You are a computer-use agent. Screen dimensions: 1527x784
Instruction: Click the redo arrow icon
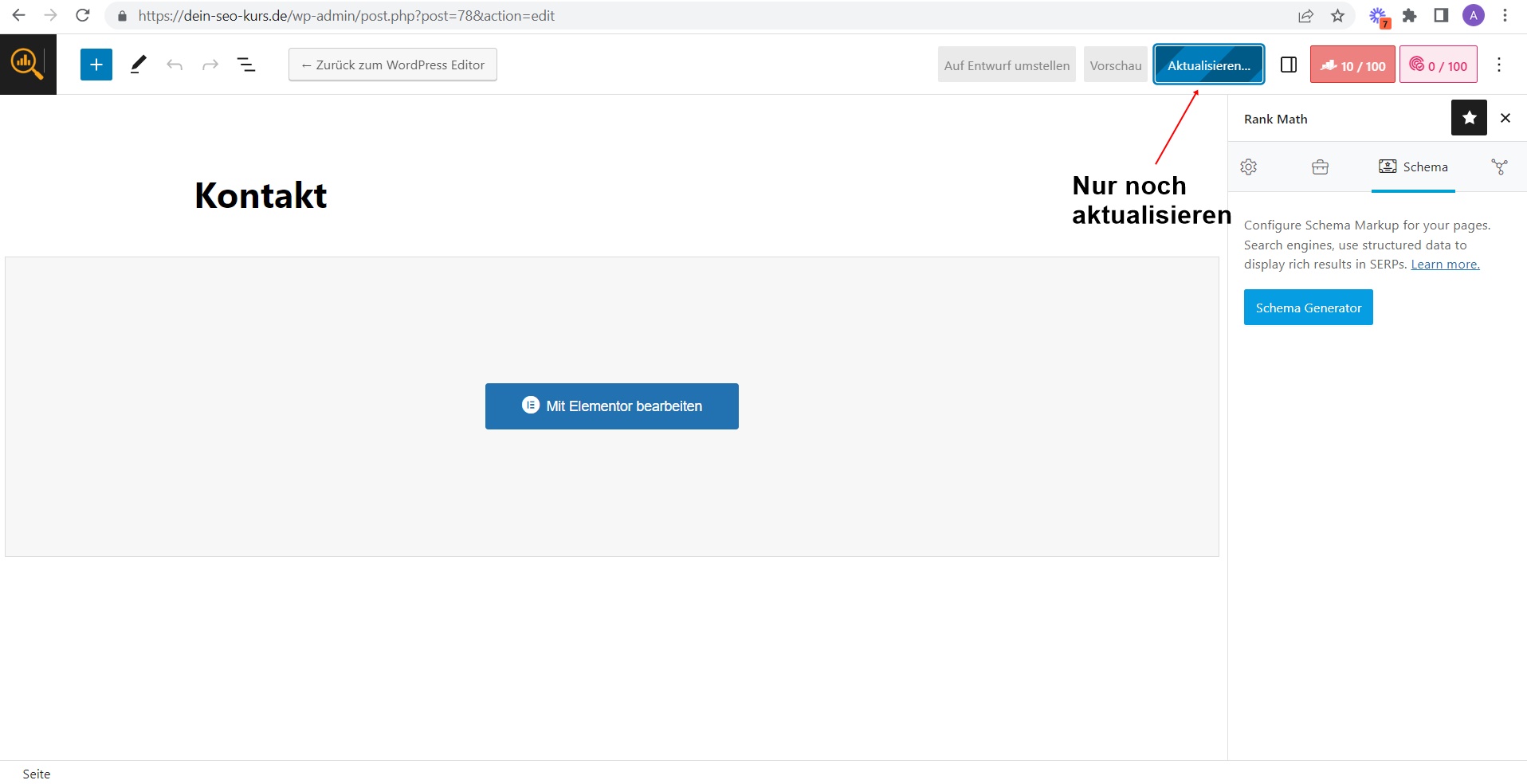tap(210, 65)
